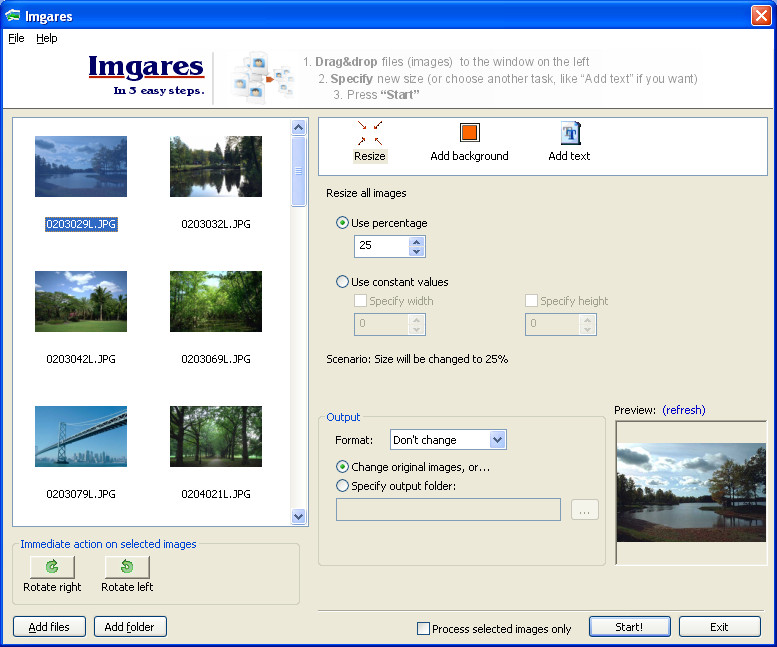
Task: Click up arrow of width spinner
Action: pyautogui.click(x=416, y=320)
